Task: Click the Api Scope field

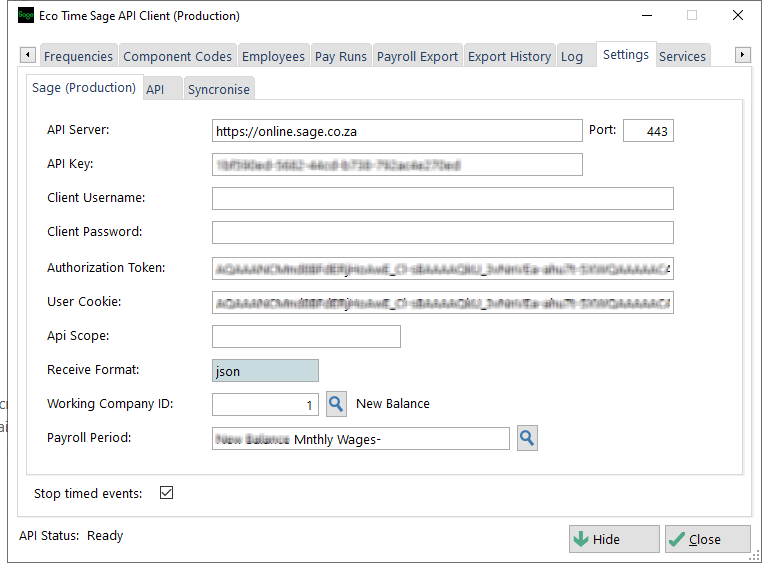Action: coord(307,337)
